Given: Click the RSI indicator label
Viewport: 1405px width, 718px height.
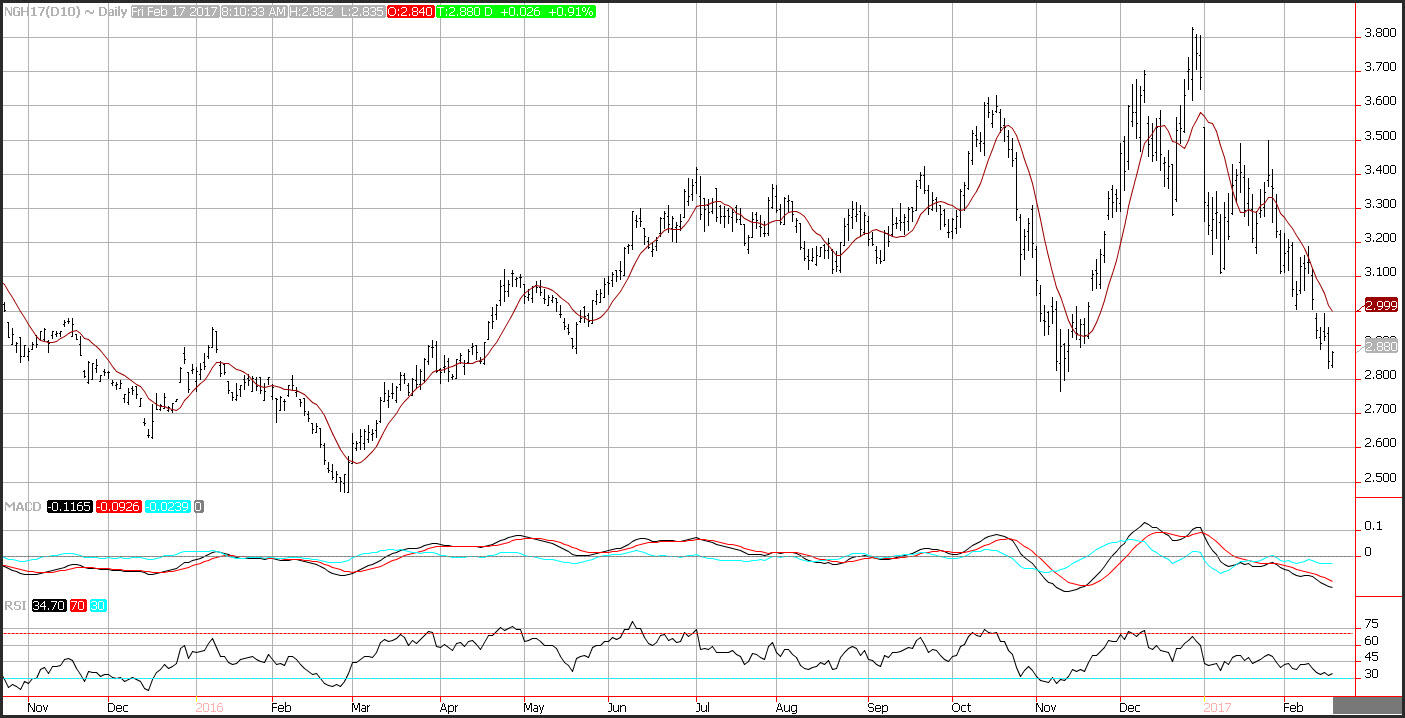Looking at the screenshot, I should (15, 605).
